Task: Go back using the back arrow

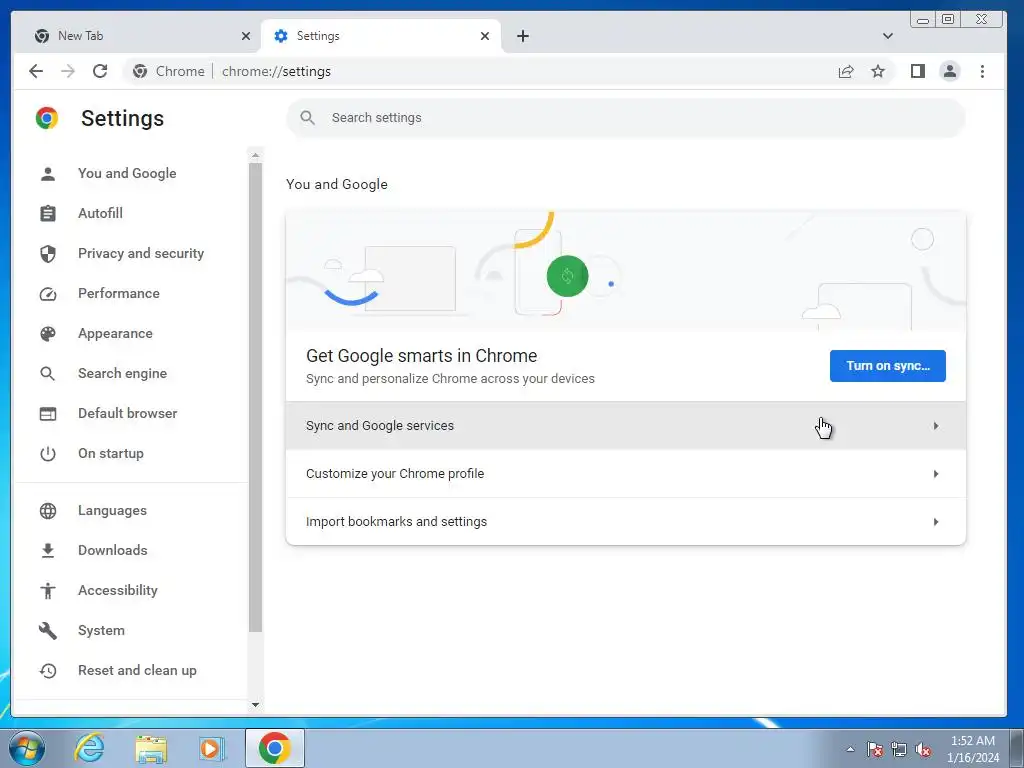Action: [x=36, y=71]
